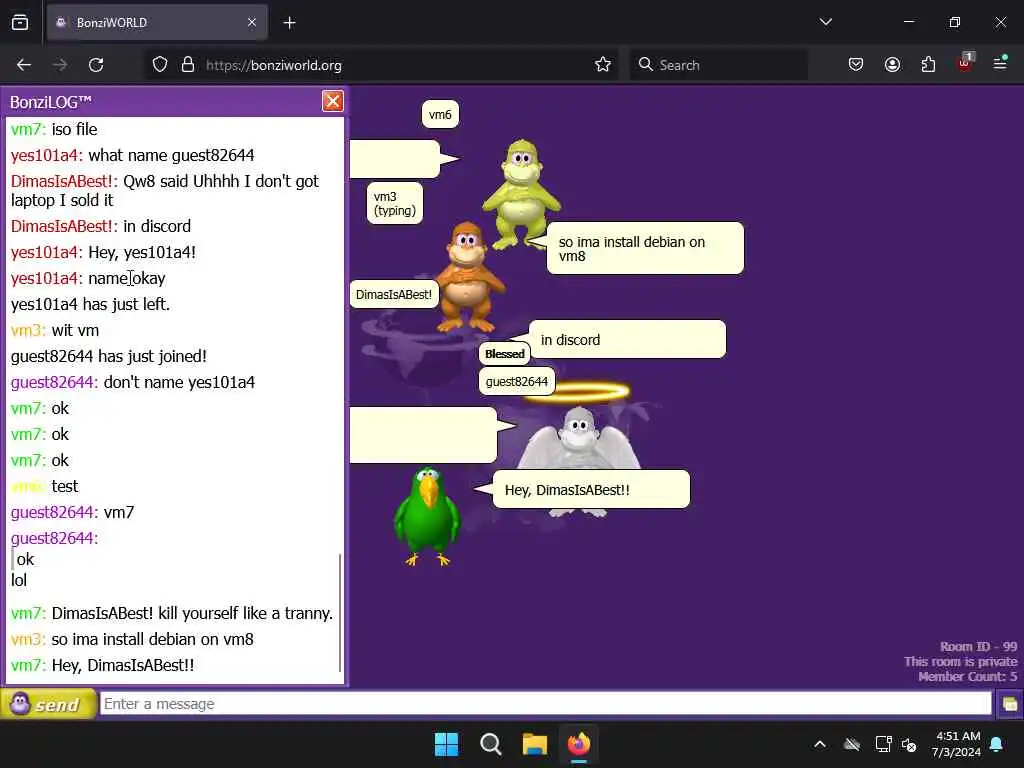Bookmark this page with star icon
1024x768 pixels.
tap(603, 65)
